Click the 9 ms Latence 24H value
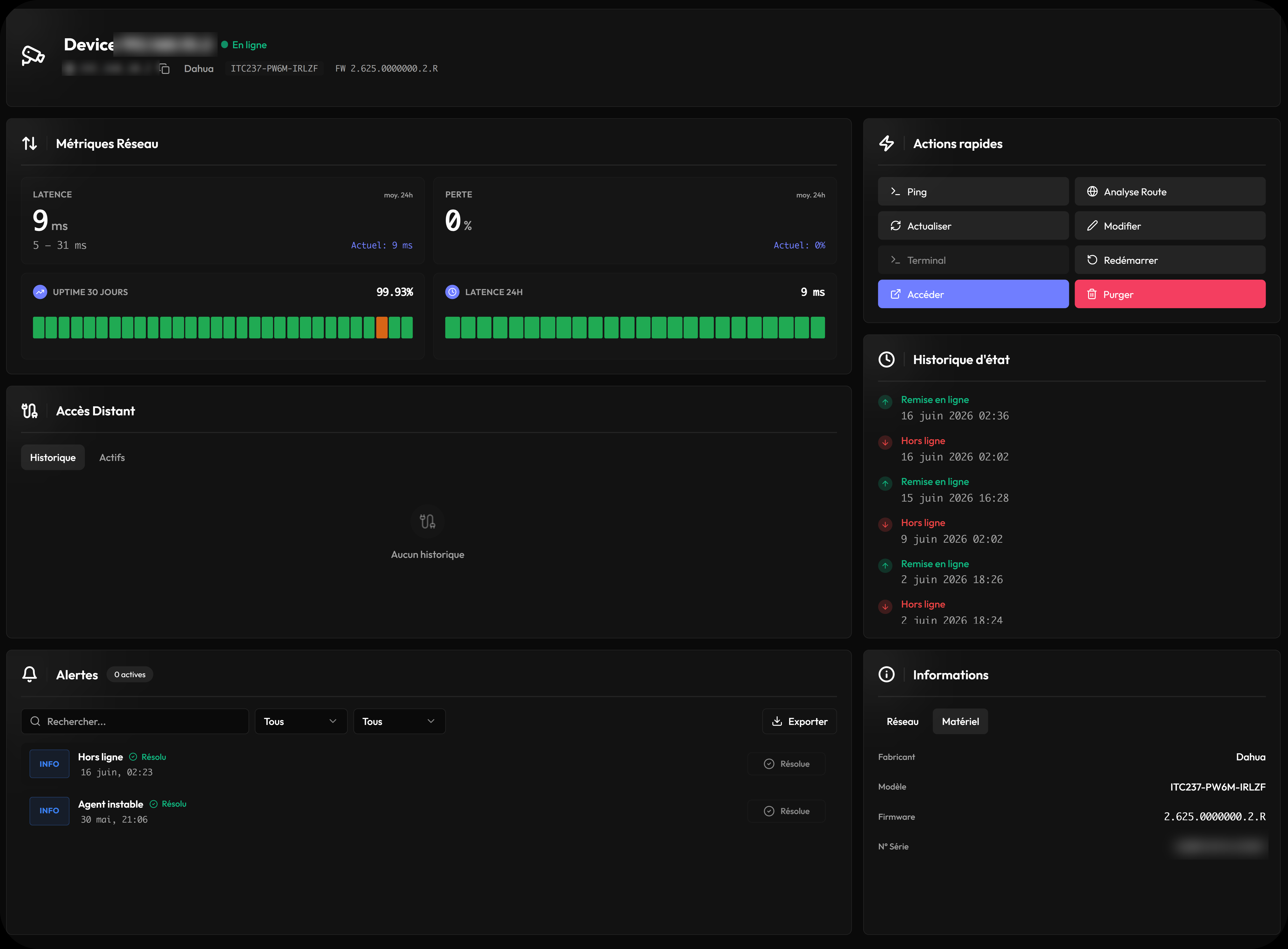 click(813, 292)
